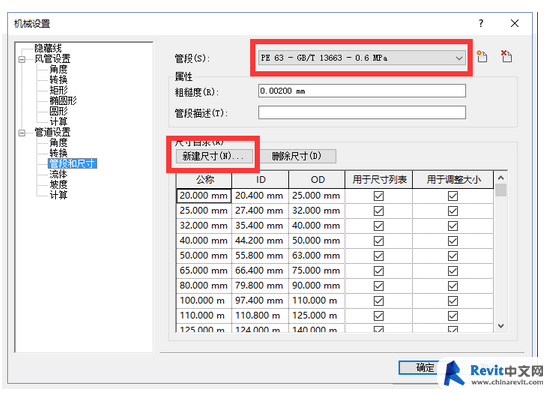Click the help question mark button

point(481,23)
